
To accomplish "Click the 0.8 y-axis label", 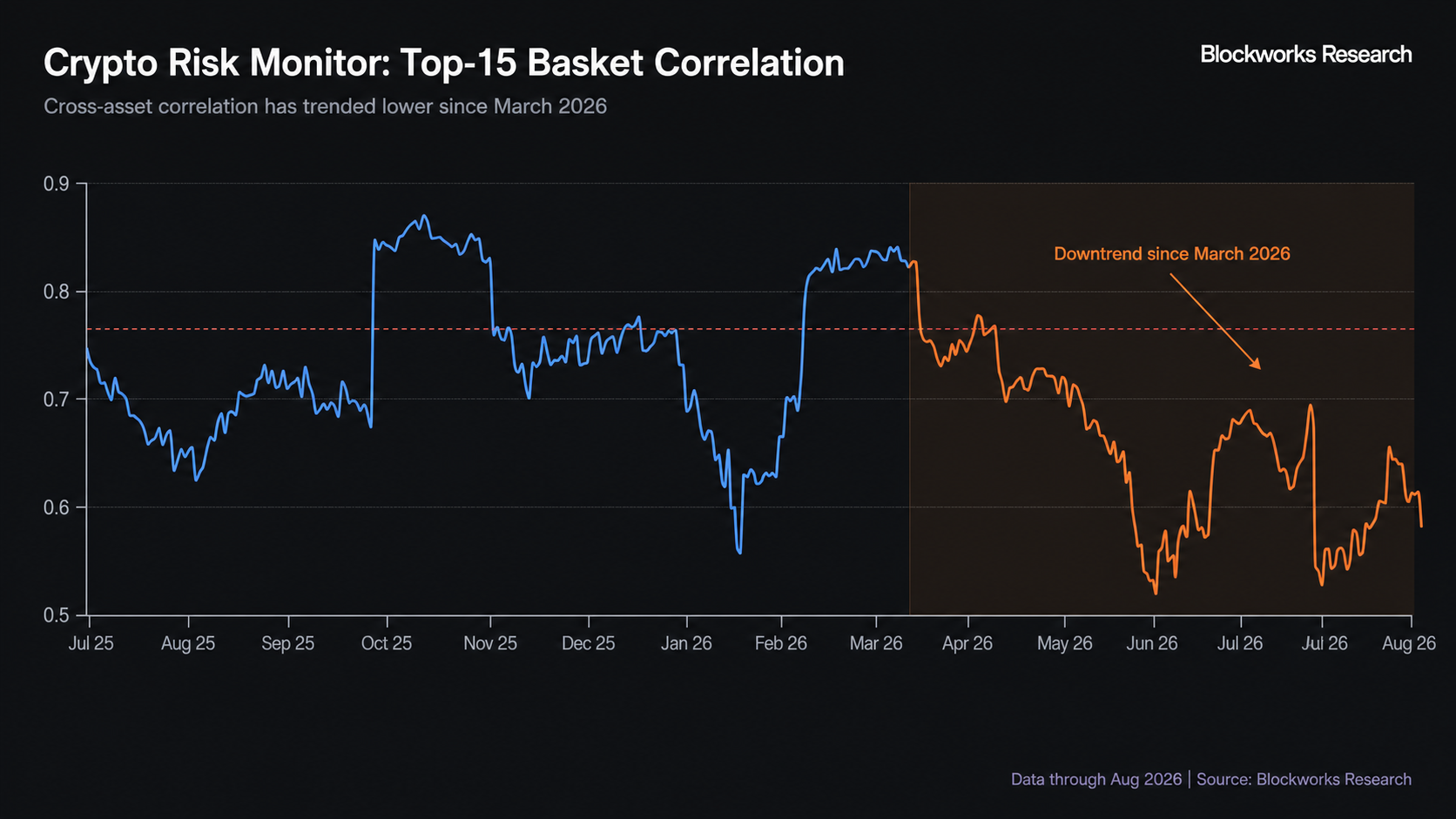I will tap(57, 292).
